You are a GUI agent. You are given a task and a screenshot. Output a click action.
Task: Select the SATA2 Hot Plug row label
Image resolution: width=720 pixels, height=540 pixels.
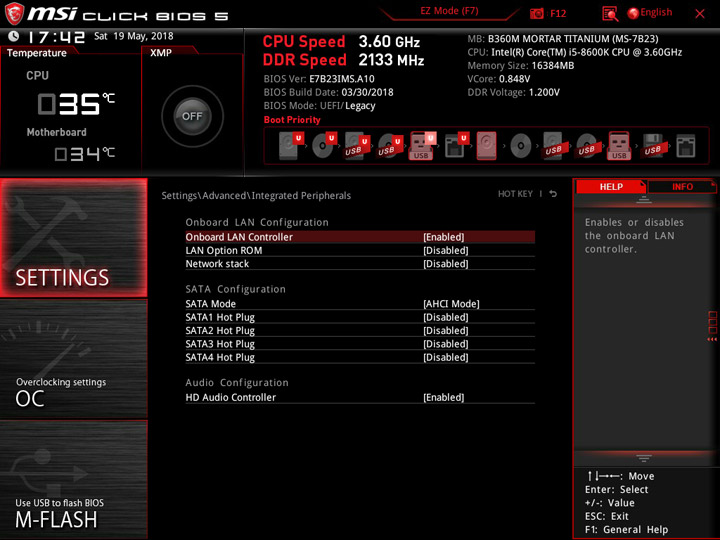coord(220,330)
